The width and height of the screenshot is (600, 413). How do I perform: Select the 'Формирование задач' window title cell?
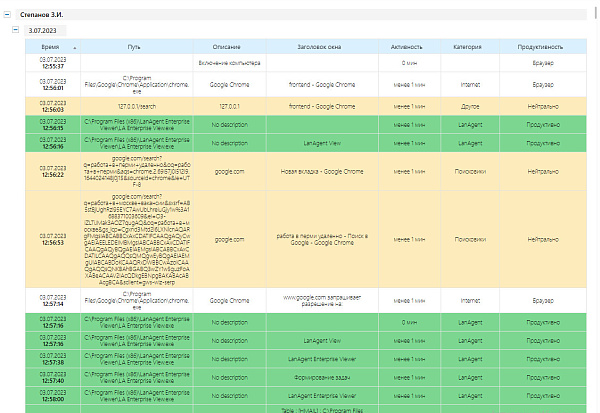click(321, 380)
